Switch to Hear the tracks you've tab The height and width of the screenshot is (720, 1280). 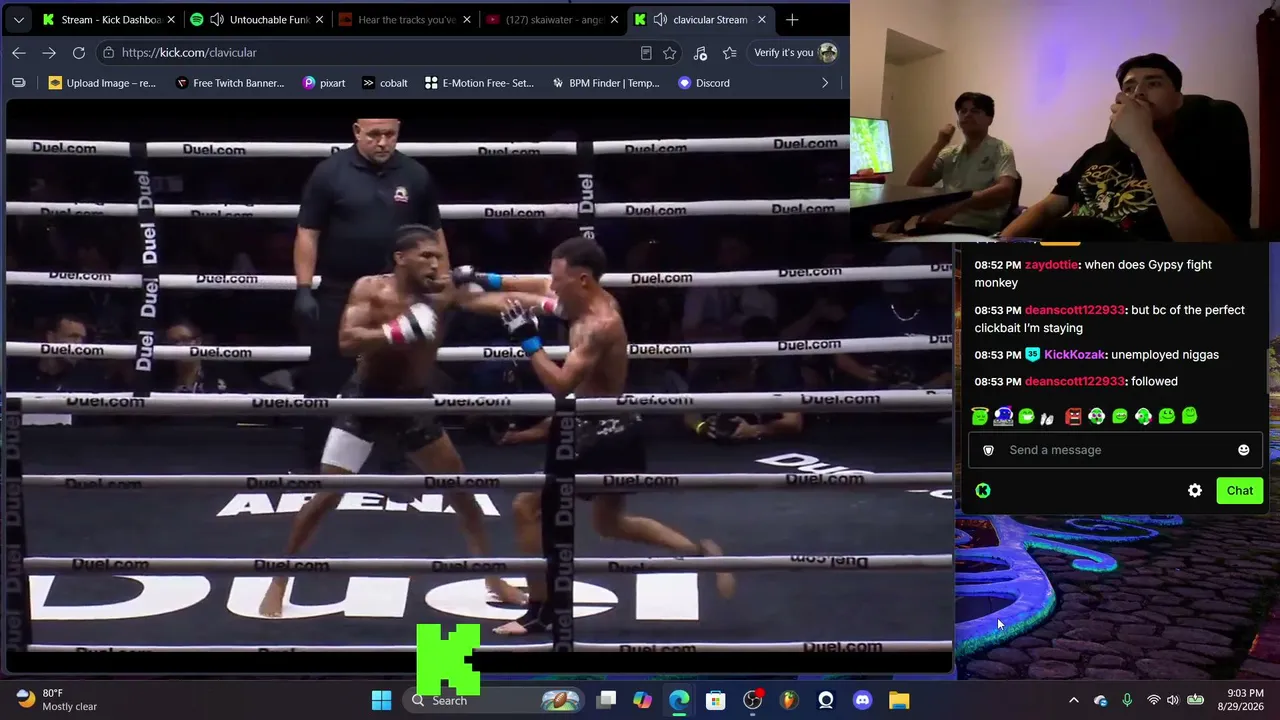point(405,20)
